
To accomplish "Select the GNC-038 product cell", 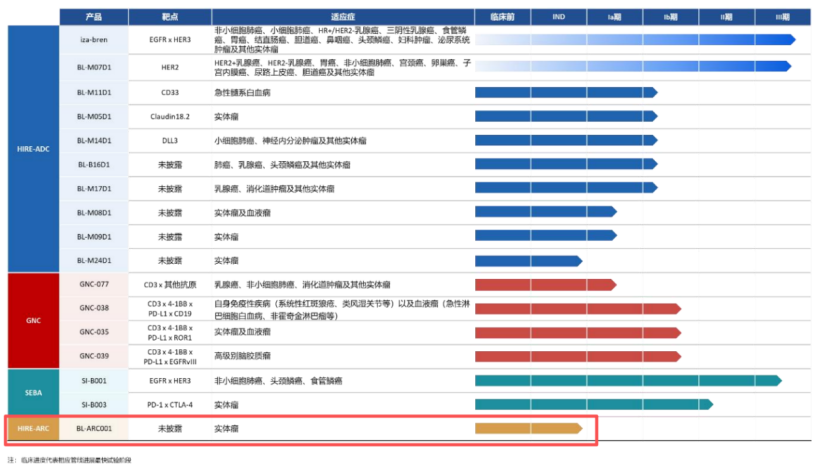I will (x=94, y=308).
